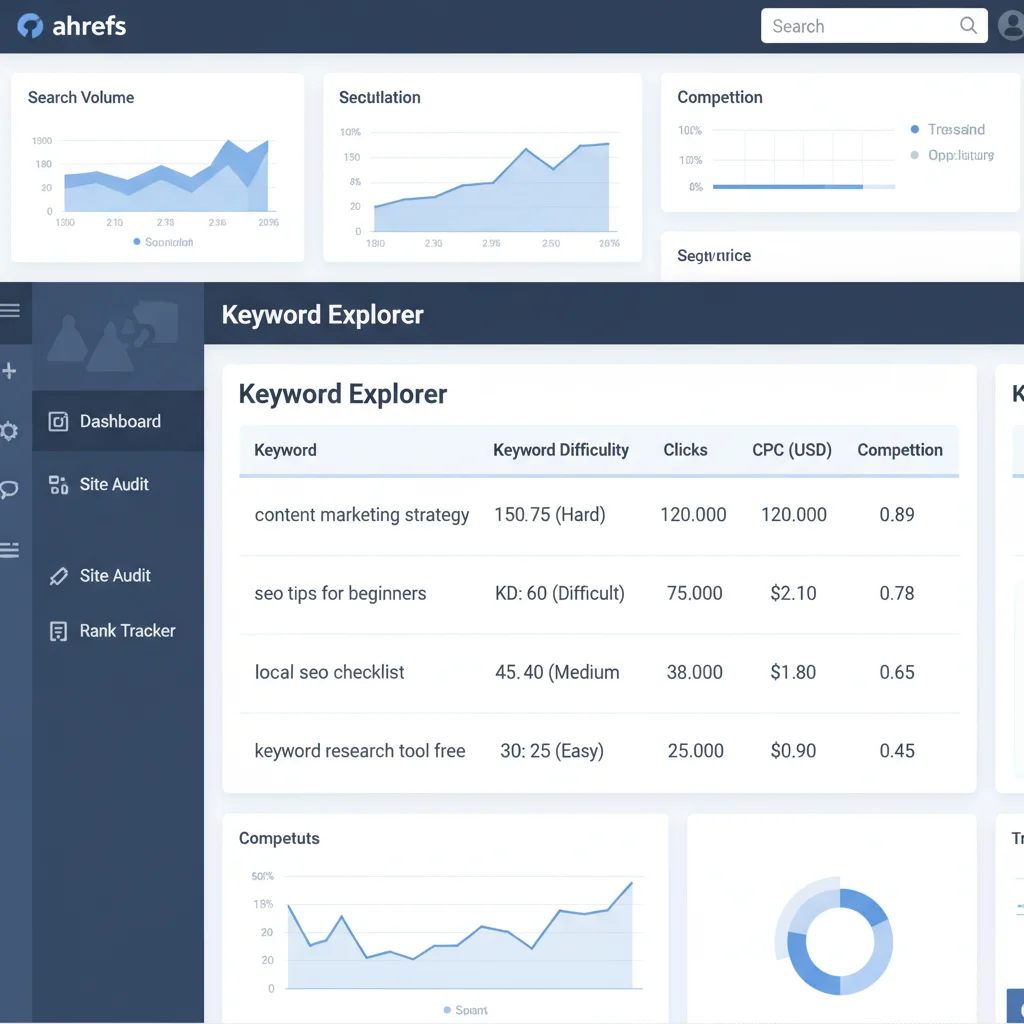Viewport: 1024px width, 1024px height.
Task: Toggle the Search Volume chart legend item
Action: [x=163, y=242]
